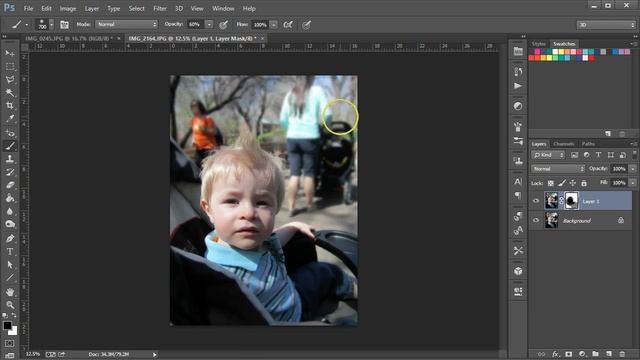Viewport: 640px width, 360px height.
Task: Select the Eraser tool
Action: 10,185
